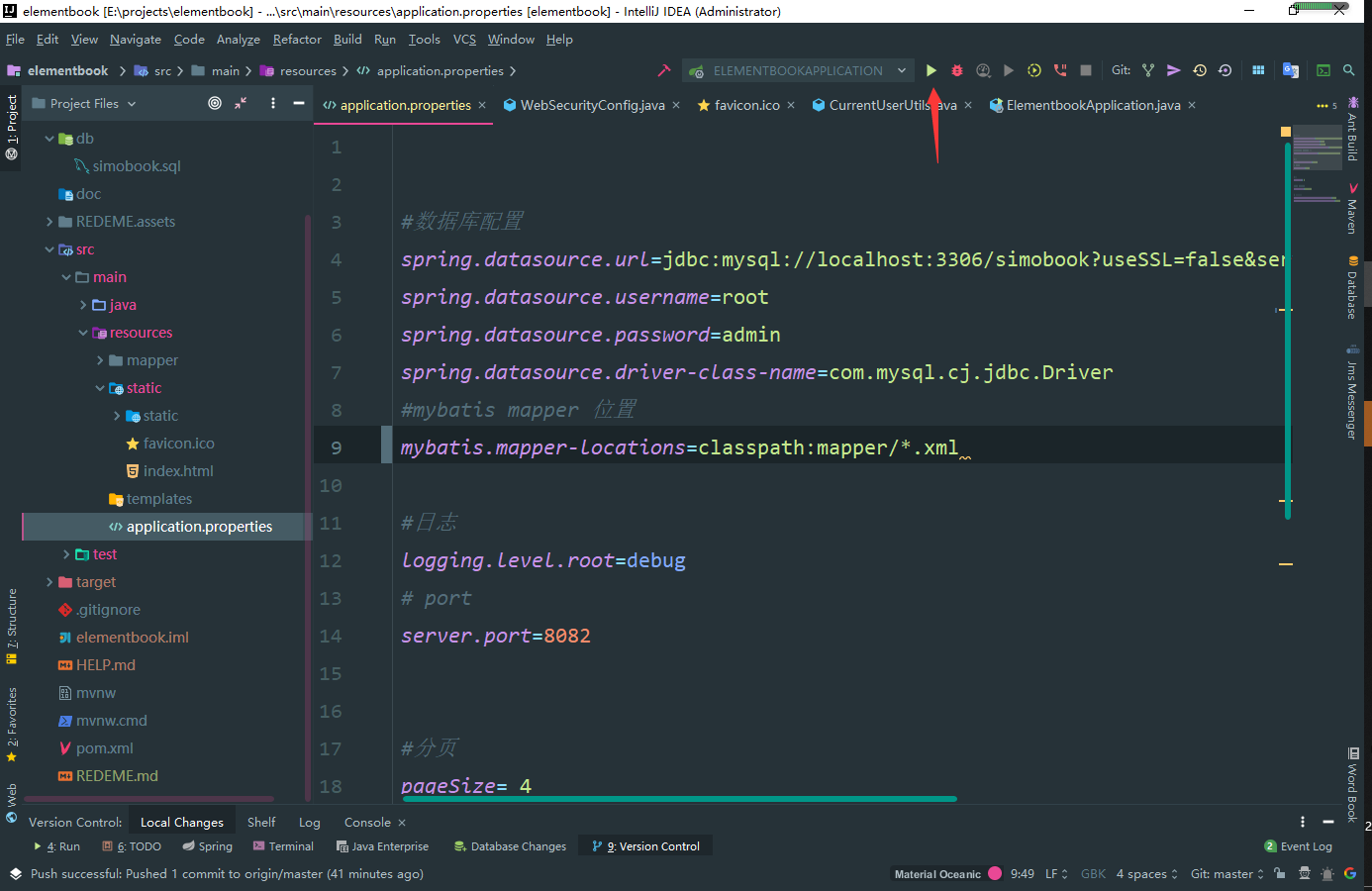Open the ELEMENTBOOKAPPLICATION run configuration dropdown
Screen dimensions: 1372x891
coord(798,70)
